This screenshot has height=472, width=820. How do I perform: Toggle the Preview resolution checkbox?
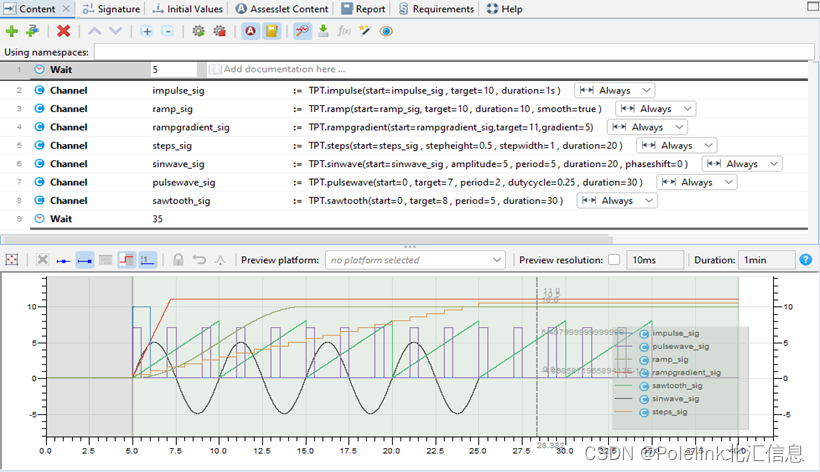(614, 260)
